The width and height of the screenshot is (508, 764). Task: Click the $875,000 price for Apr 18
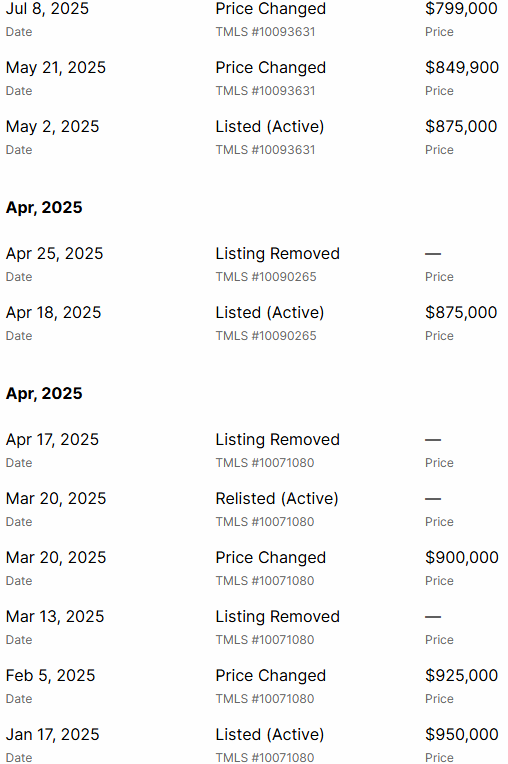coord(461,313)
